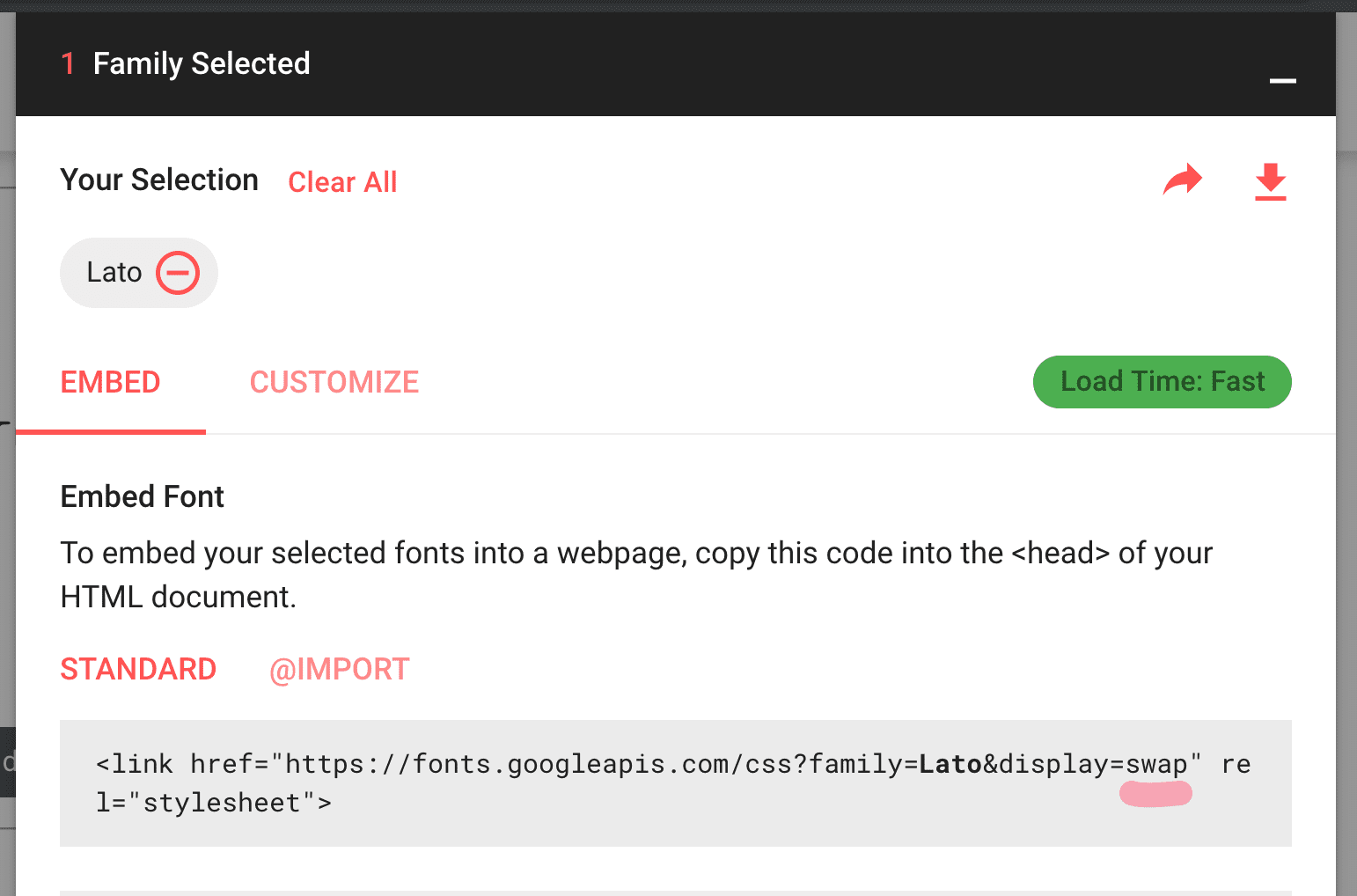This screenshot has height=896, width=1357.
Task: Select the share icon next to download
Action: tap(1183, 180)
